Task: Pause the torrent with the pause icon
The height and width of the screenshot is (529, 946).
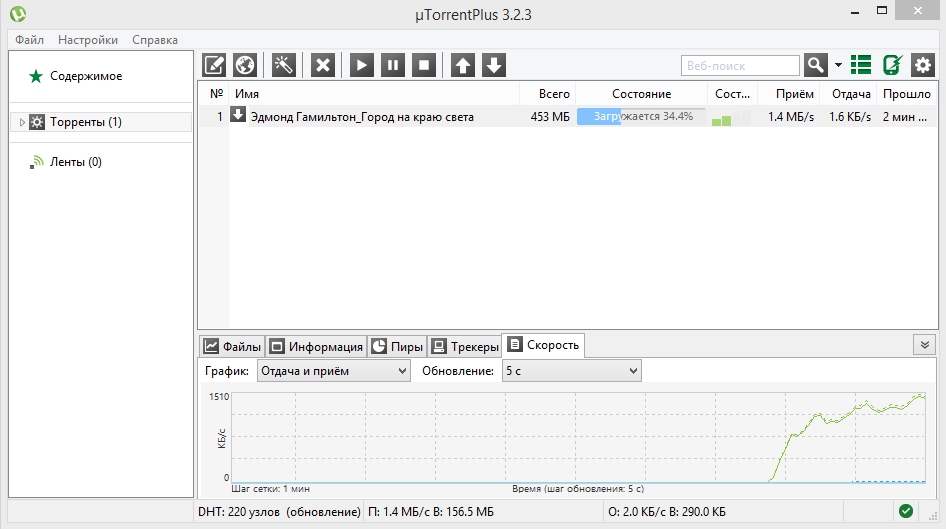Action: (x=393, y=65)
